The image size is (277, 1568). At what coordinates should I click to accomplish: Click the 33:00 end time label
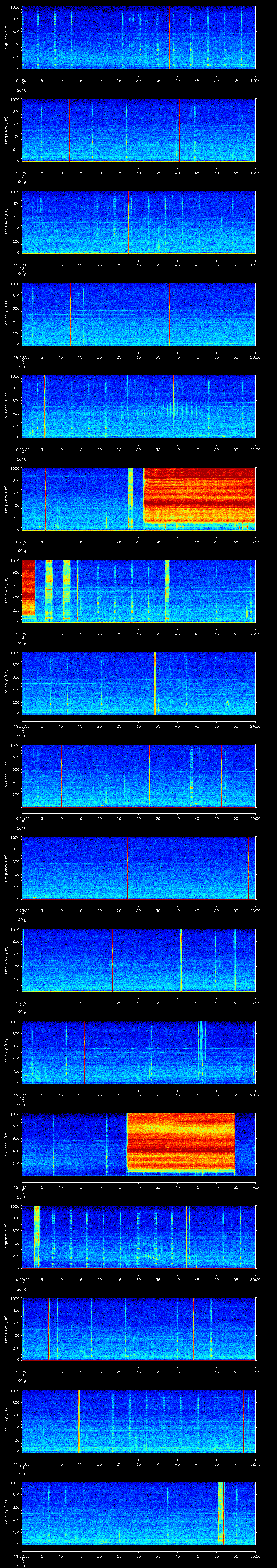point(255,1556)
